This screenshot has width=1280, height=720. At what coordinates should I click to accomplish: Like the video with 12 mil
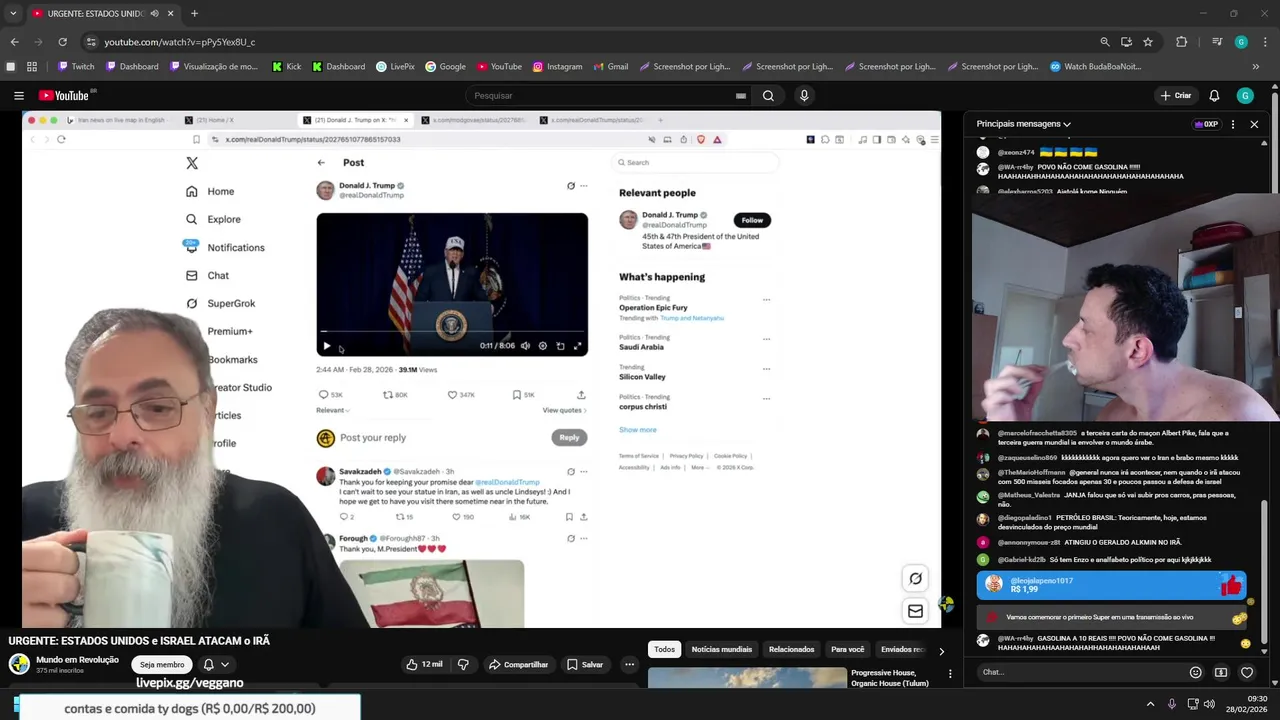click(x=425, y=664)
